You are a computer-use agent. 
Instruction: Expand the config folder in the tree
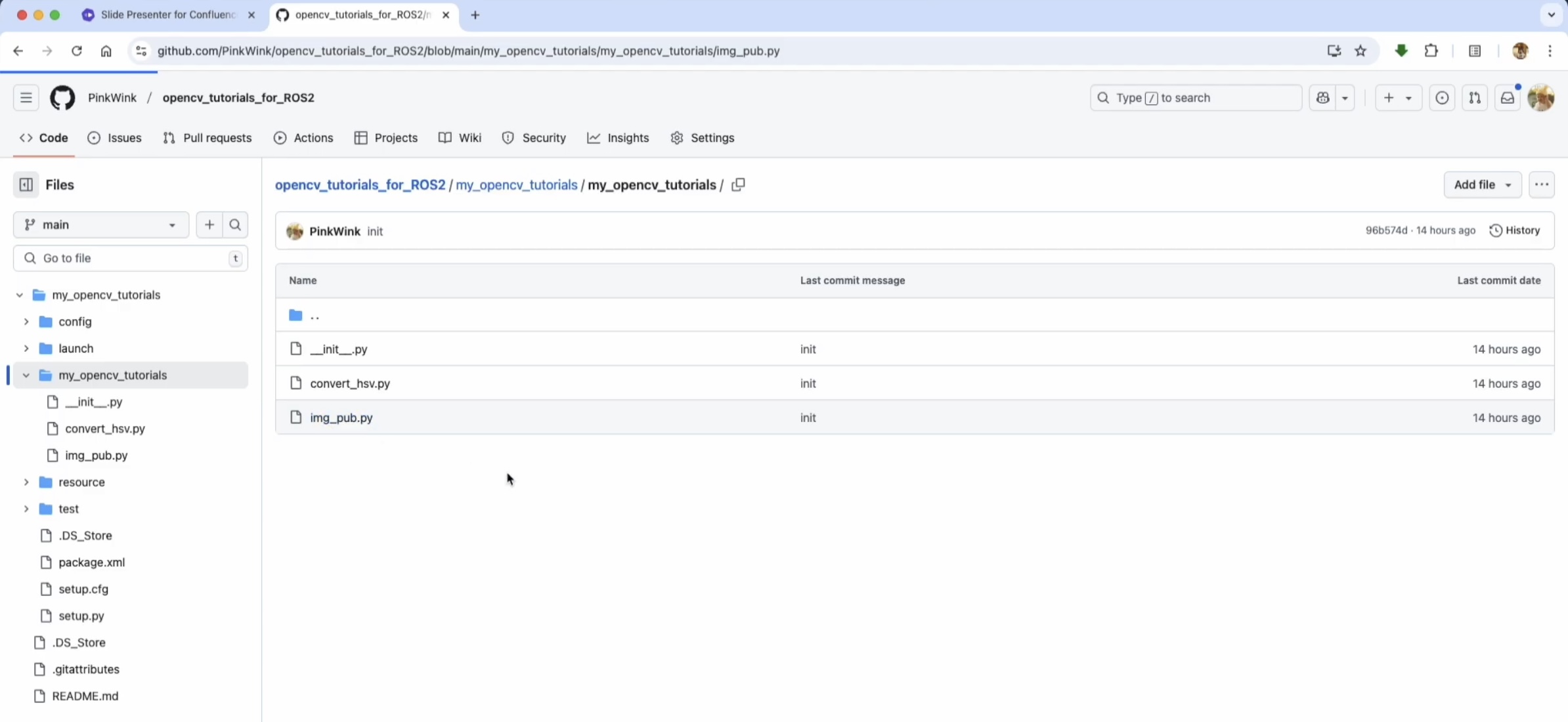pos(26,322)
